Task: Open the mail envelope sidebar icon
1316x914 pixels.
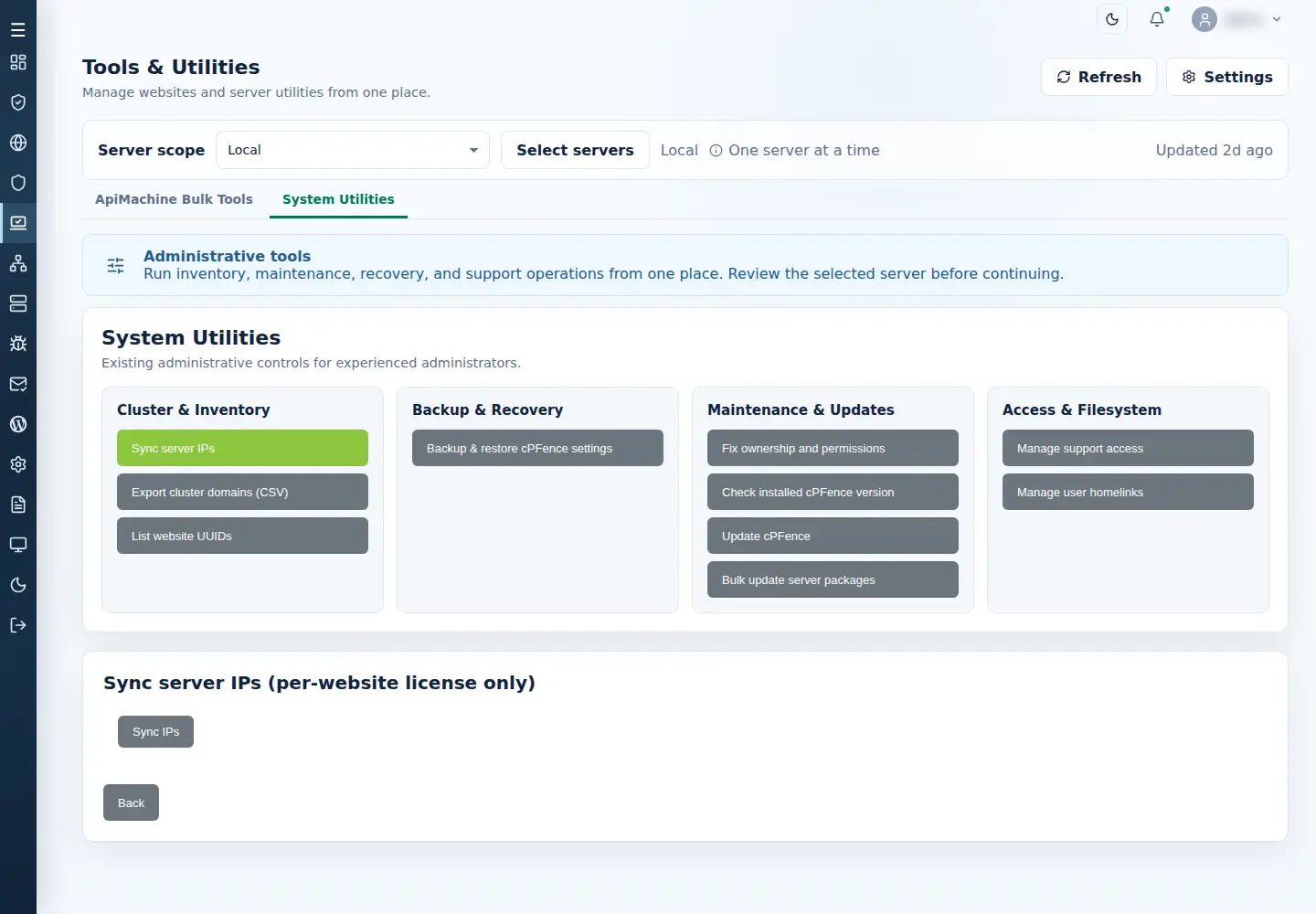Action: 18,384
